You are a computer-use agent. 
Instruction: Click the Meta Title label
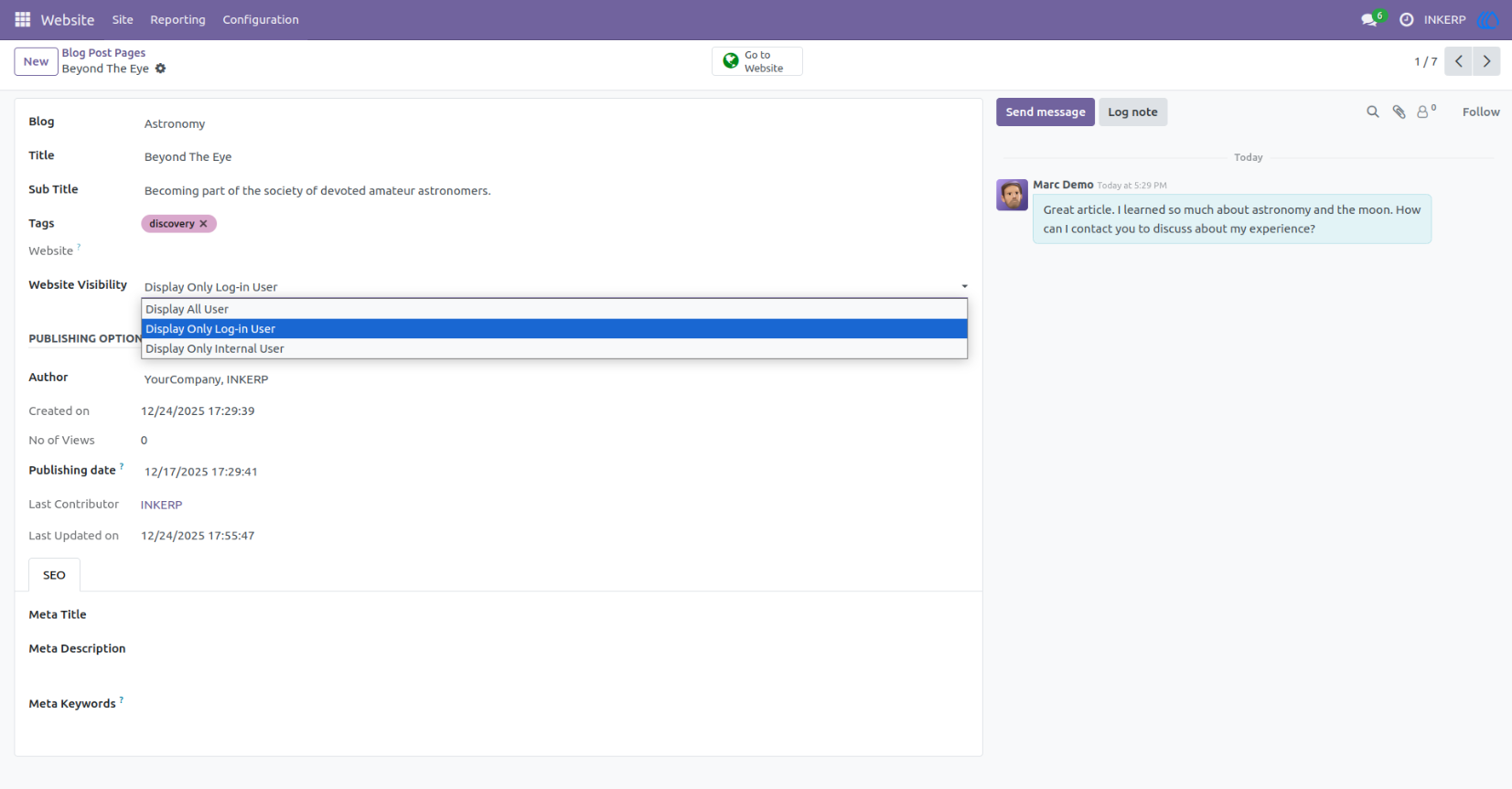58,614
